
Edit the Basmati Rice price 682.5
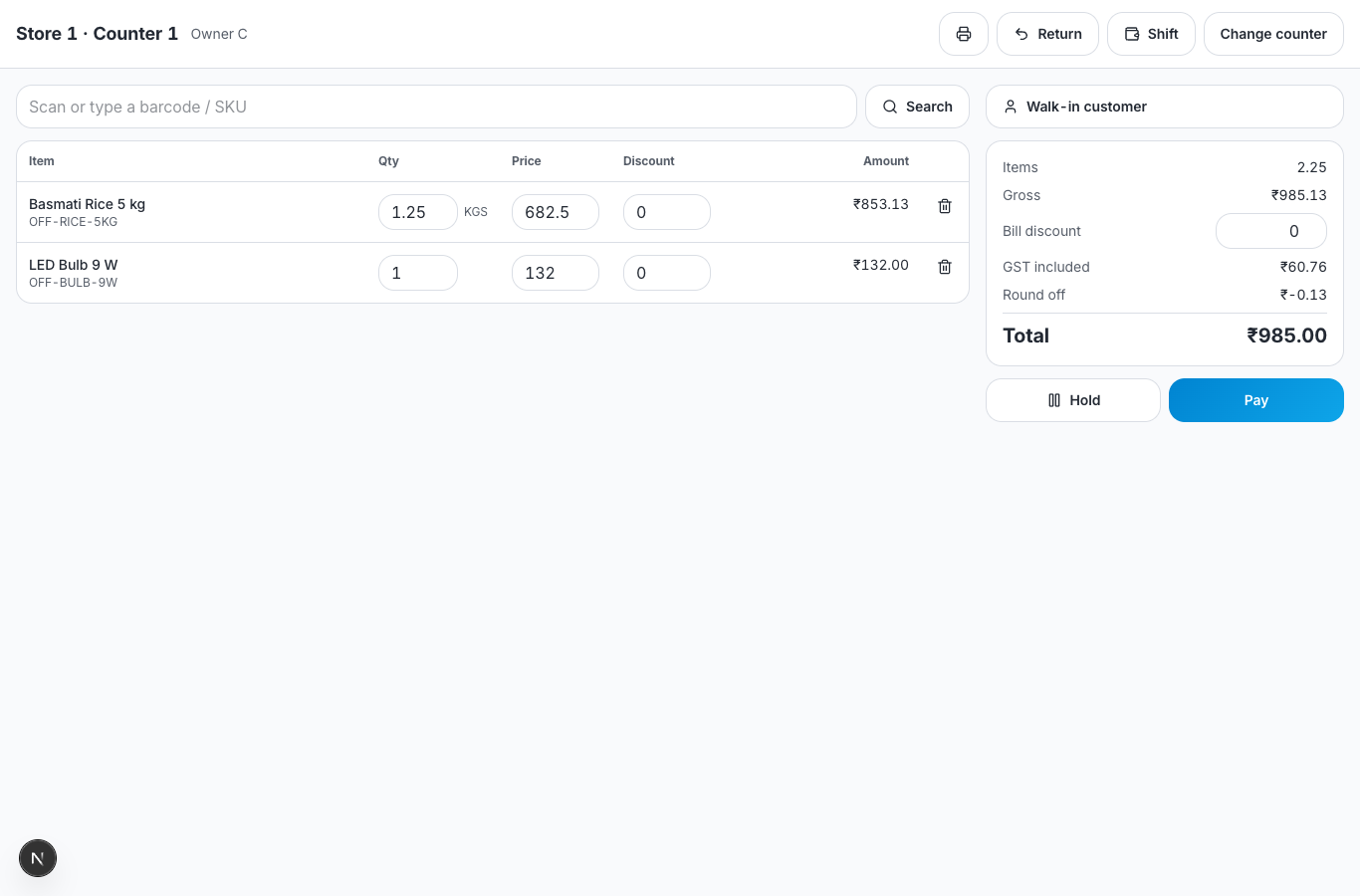(x=556, y=212)
